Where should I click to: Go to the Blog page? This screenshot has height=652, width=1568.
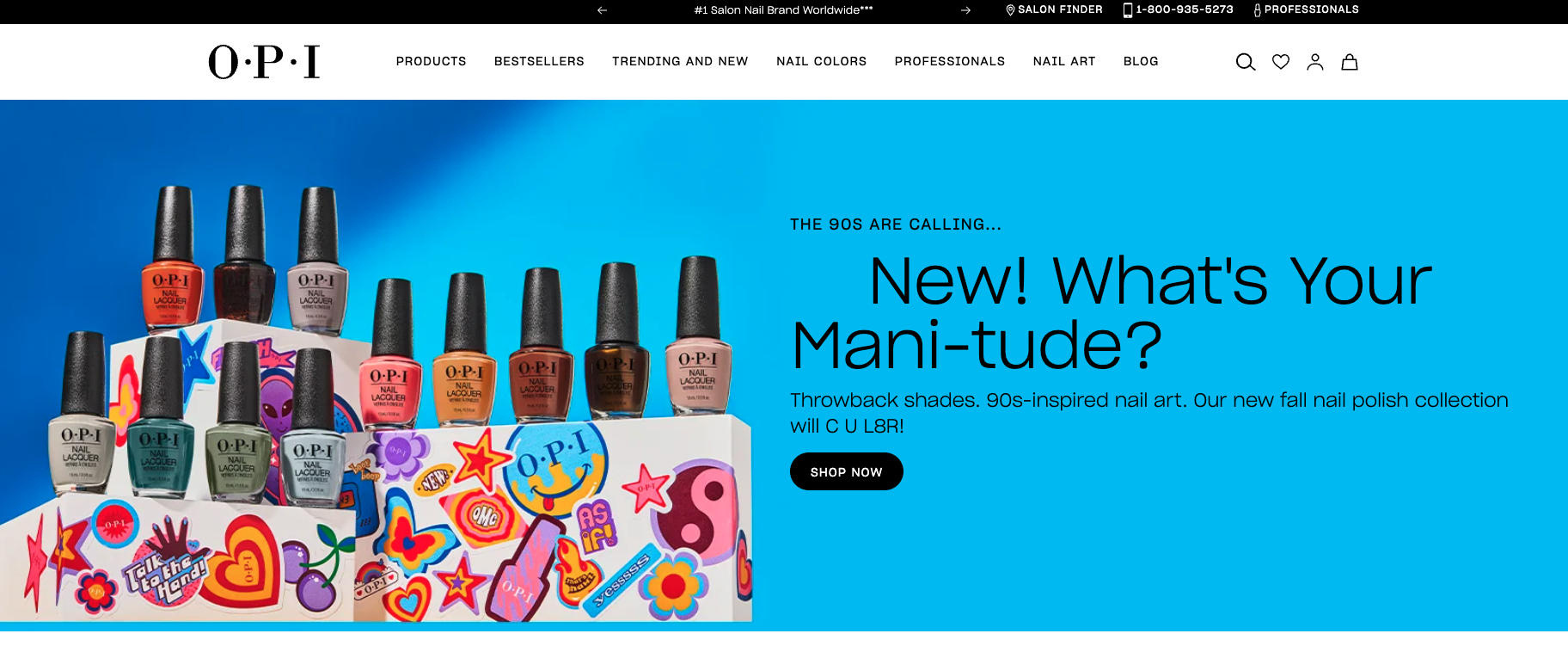coord(1141,61)
